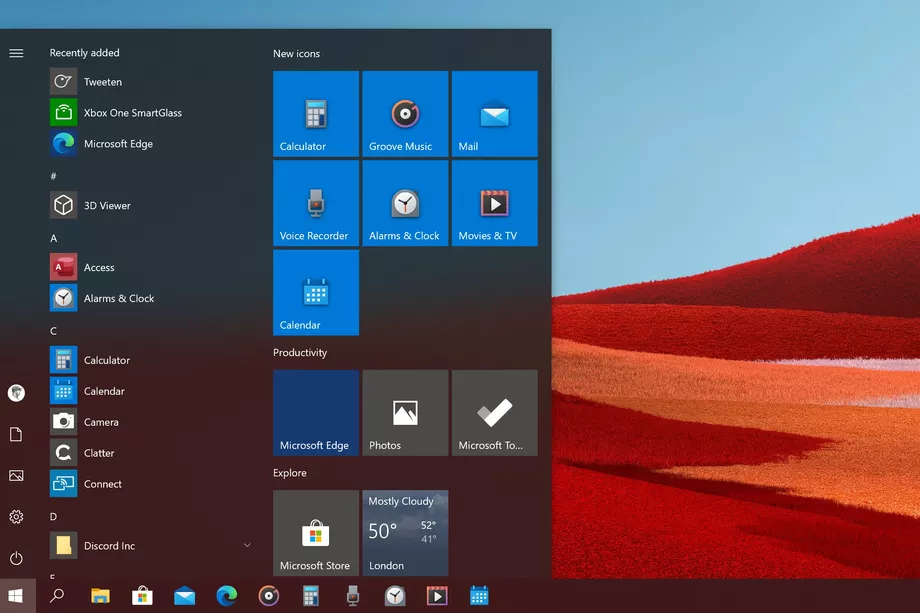Open the Movies & TV tile
Viewport: 920px width, 613px height.
pyautogui.click(x=495, y=203)
